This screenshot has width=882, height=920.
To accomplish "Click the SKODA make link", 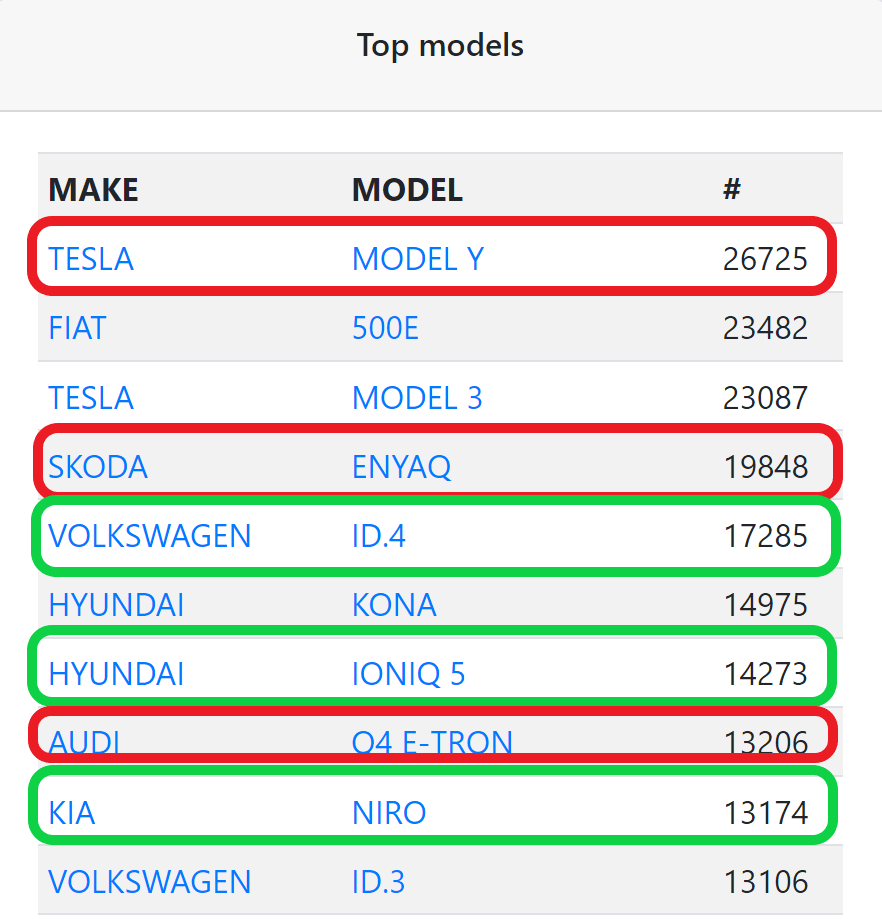I will [x=98, y=466].
